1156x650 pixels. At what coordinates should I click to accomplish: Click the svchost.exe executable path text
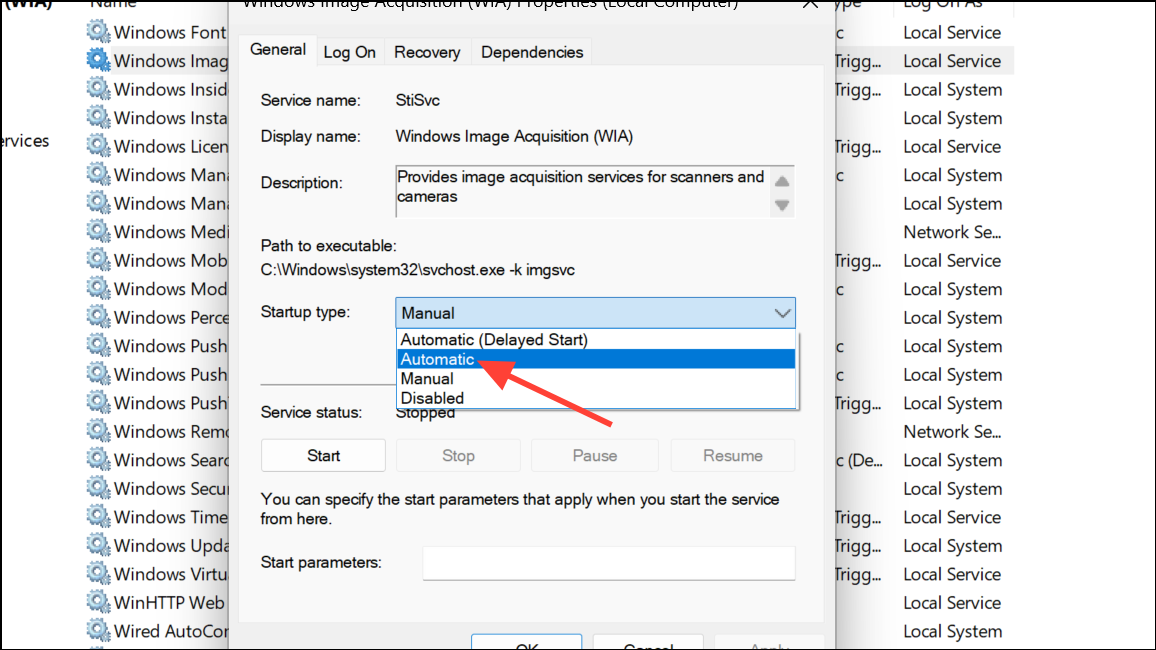click(x=417, y=270)
